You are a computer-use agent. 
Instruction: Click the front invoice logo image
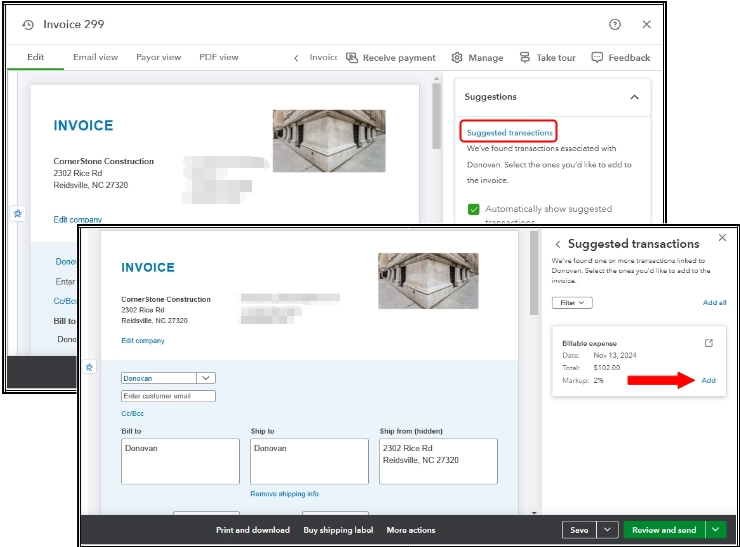tap(428, 281)
